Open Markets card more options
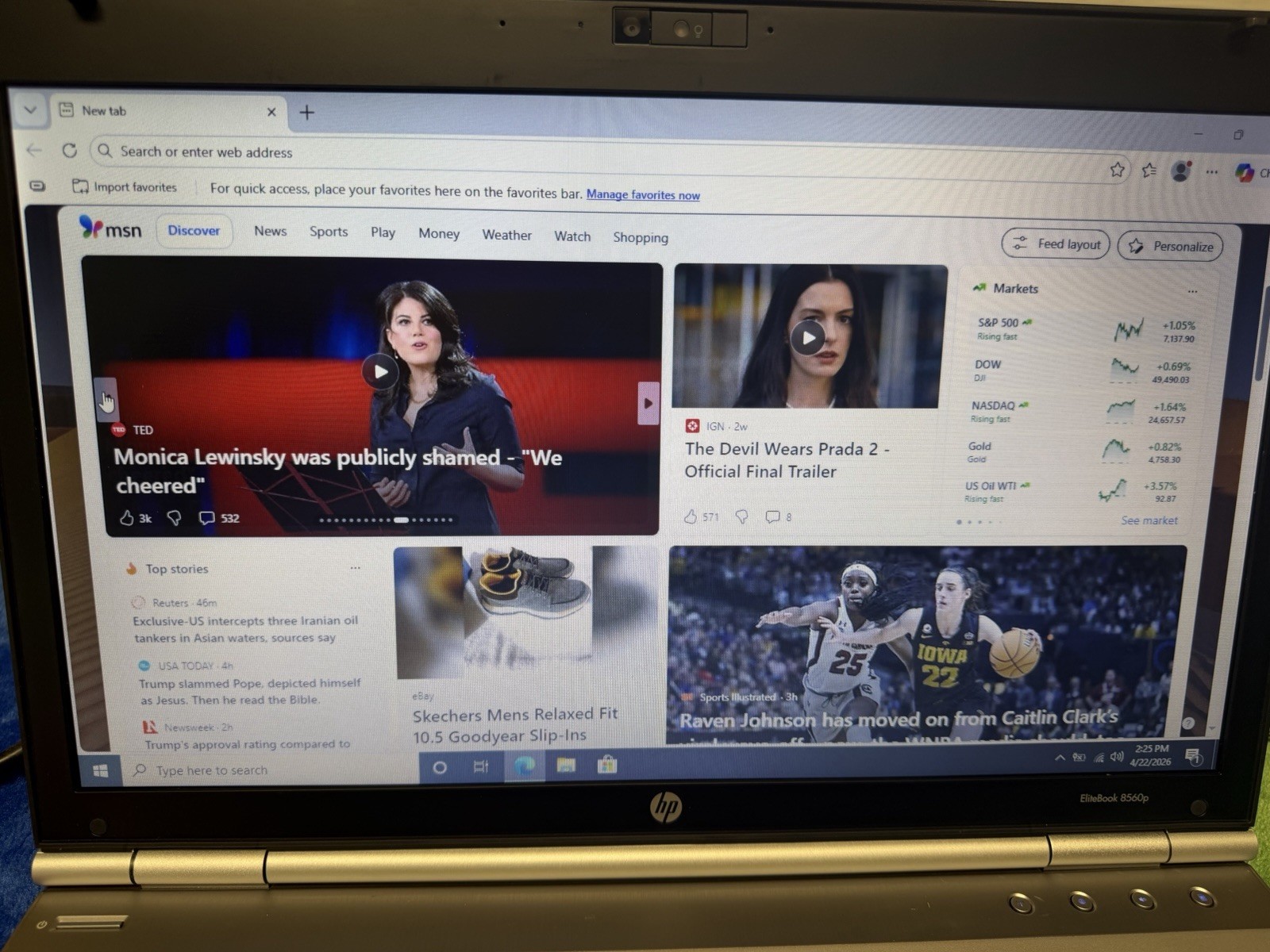This screenshot has height=952, width=1270. pyautogui.click(x=1192, y=291)
